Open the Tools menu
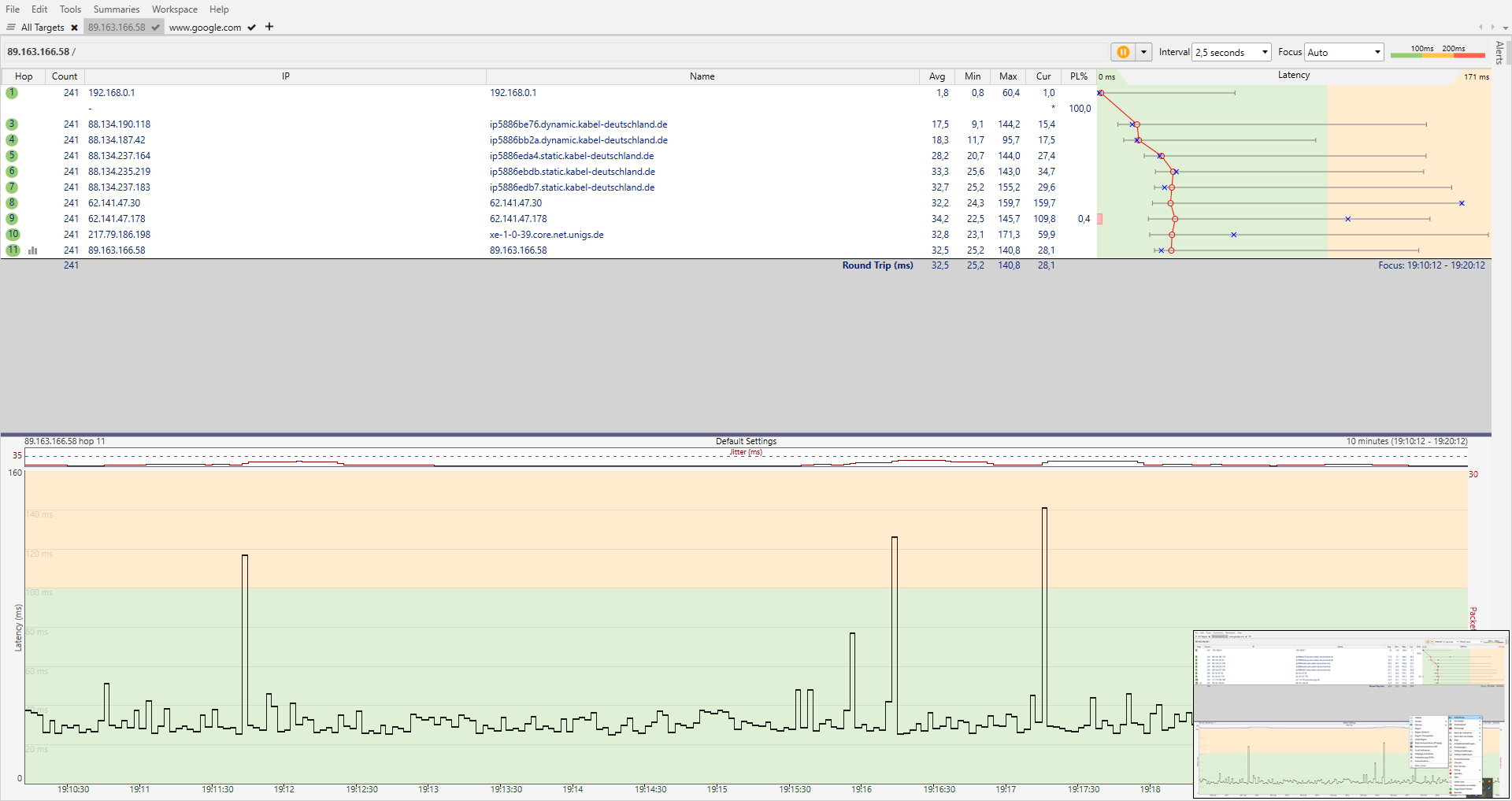This screenshot has height=801, width=1512. 70,9
